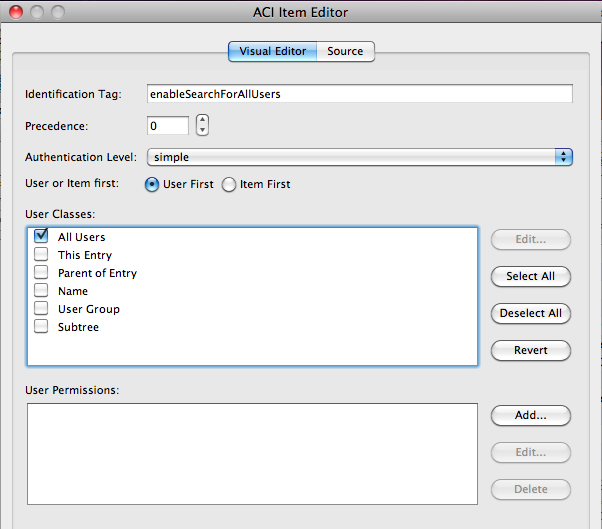This screenshot has height=529, width=602.
Task: Check the Parent of Entry checkbox
Action: click(x=41, y=273)
